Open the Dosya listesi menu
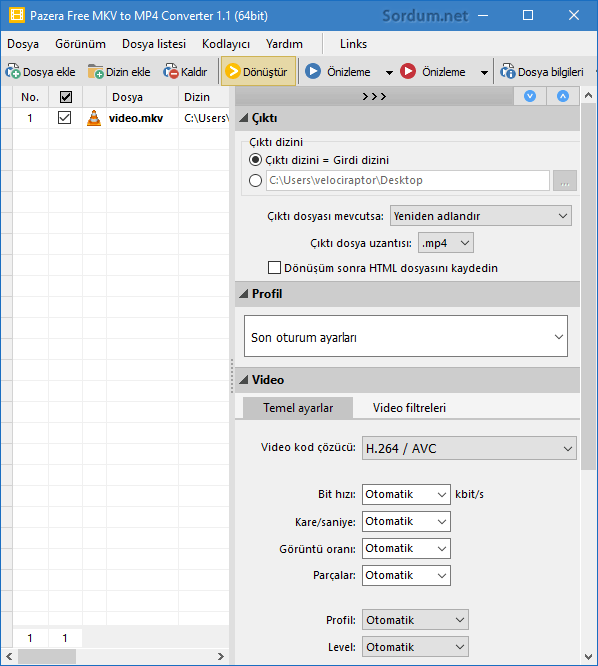 154,44
